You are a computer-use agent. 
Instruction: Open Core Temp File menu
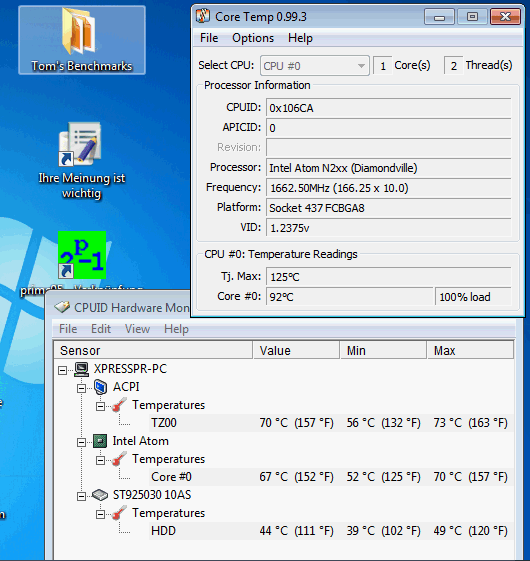[209, 38]
